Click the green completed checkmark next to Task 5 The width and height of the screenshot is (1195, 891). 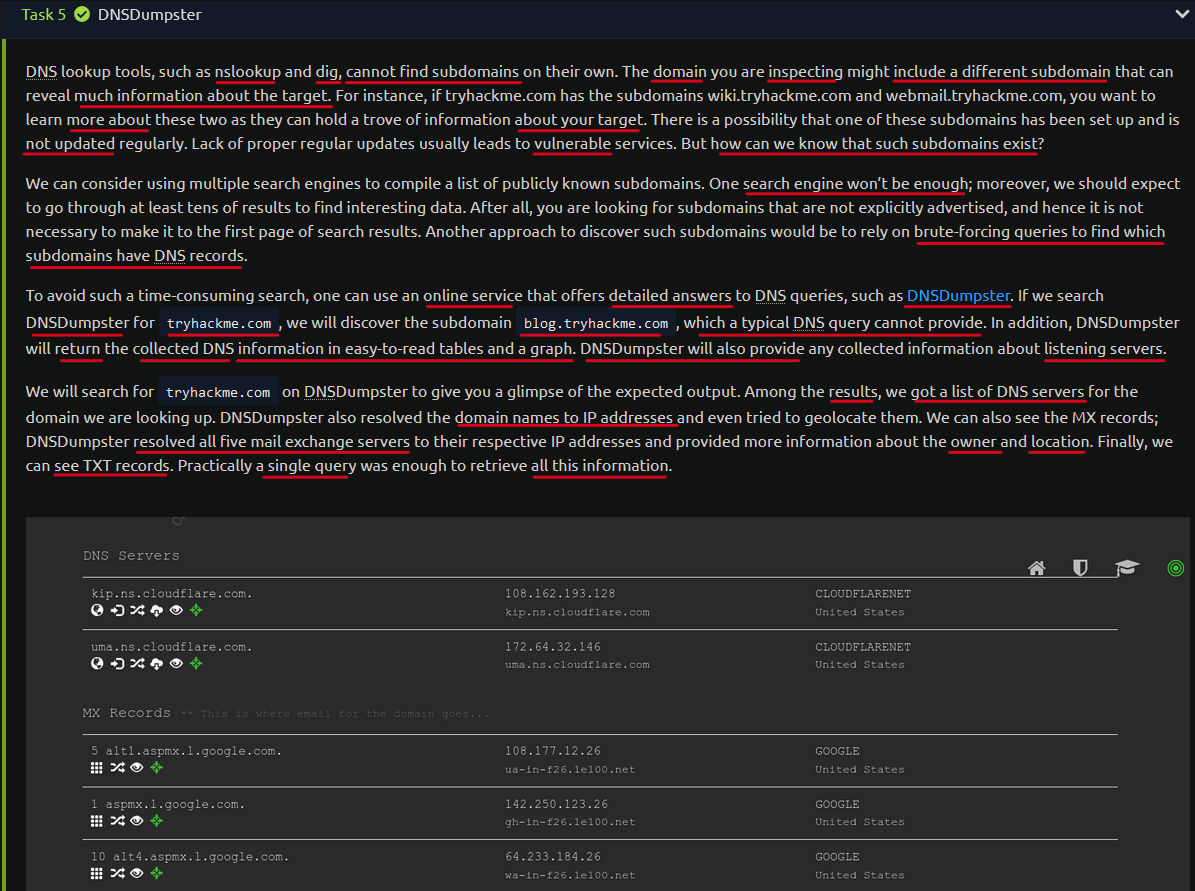82,14
